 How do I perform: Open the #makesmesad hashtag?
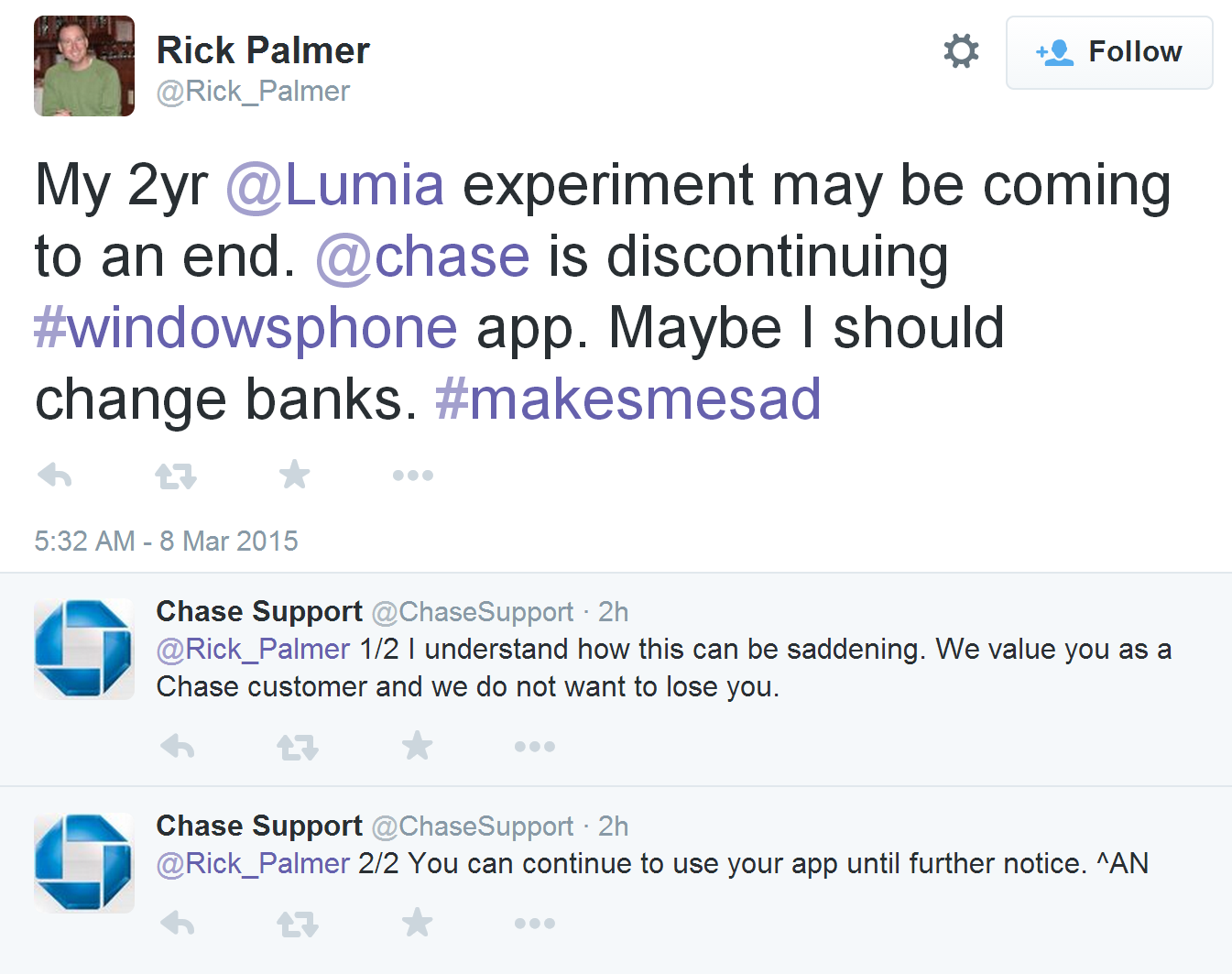(x=627, y=399)
